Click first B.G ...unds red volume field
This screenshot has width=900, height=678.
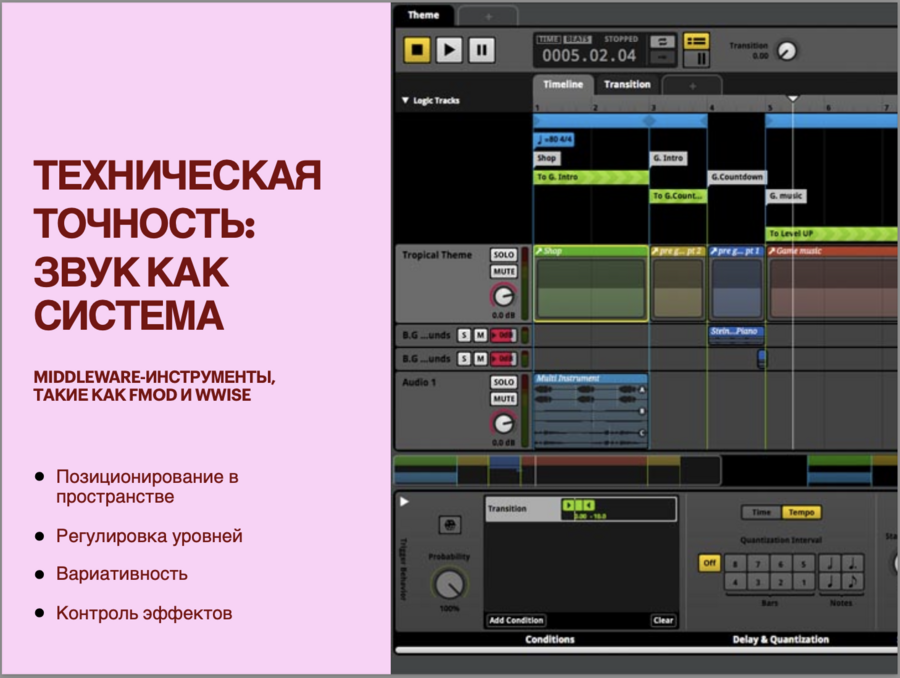point(503,335)
